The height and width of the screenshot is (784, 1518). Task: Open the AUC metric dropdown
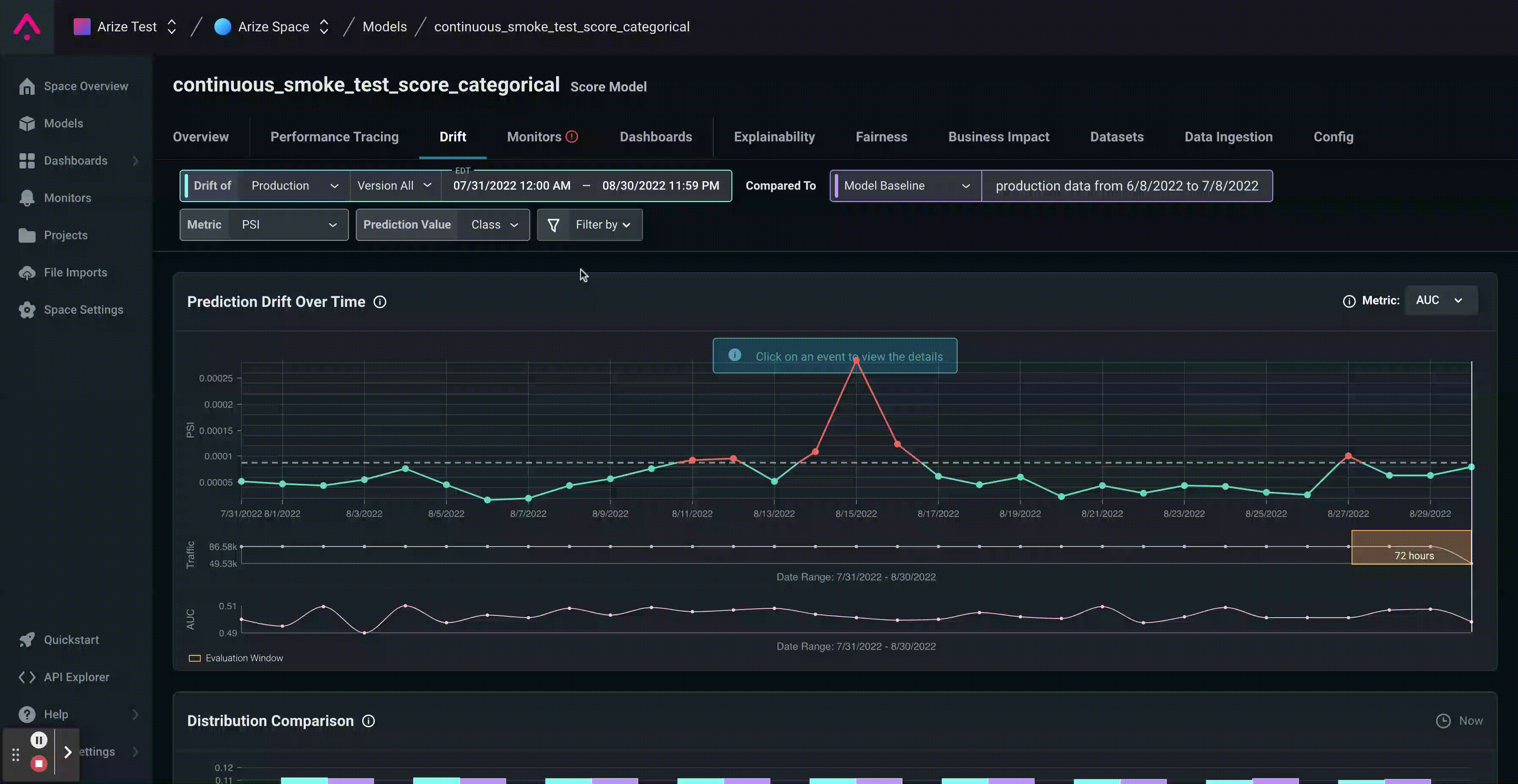1440,301
